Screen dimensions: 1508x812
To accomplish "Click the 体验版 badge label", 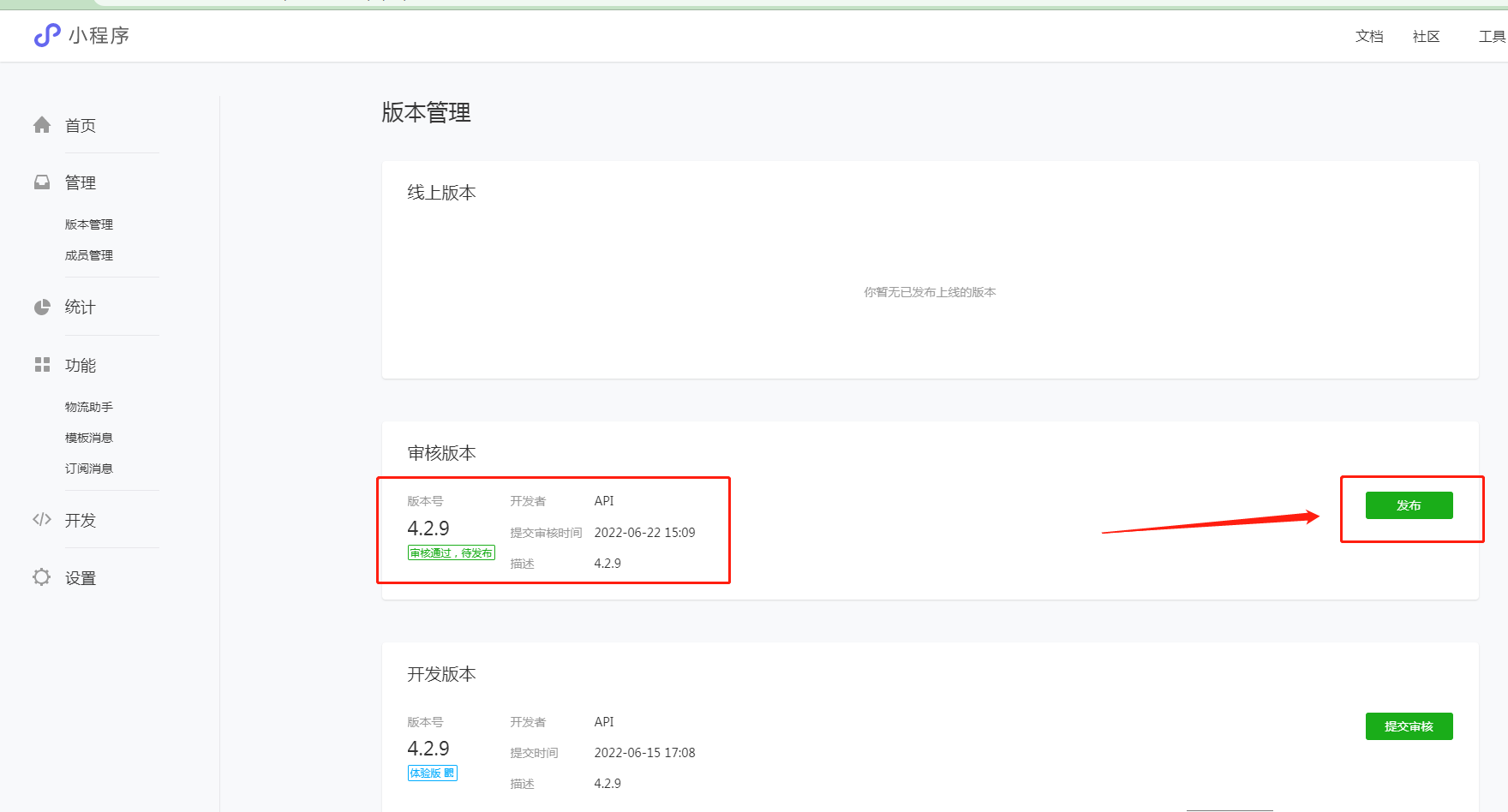I will (426, 773).
